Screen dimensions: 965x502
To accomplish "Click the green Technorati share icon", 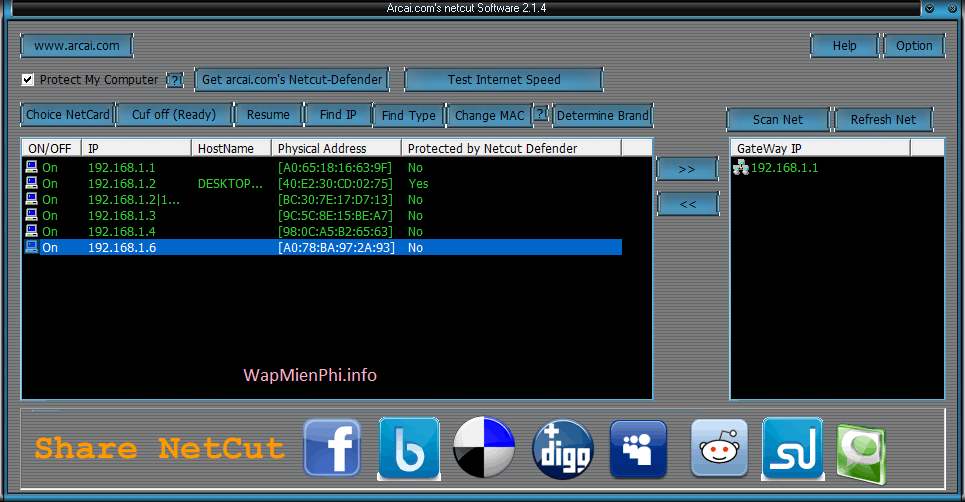I will 860,453.
